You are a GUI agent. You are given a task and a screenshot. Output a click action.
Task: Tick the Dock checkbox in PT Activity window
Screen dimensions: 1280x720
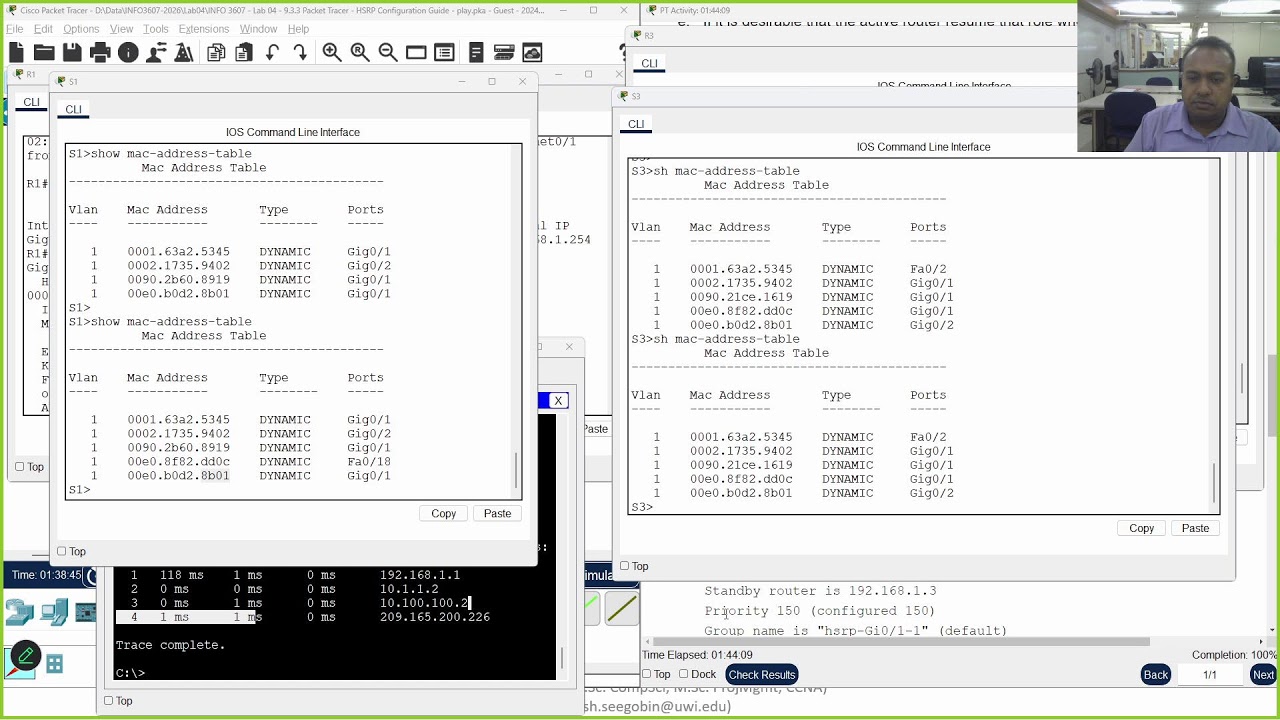[x=685, y=674]
